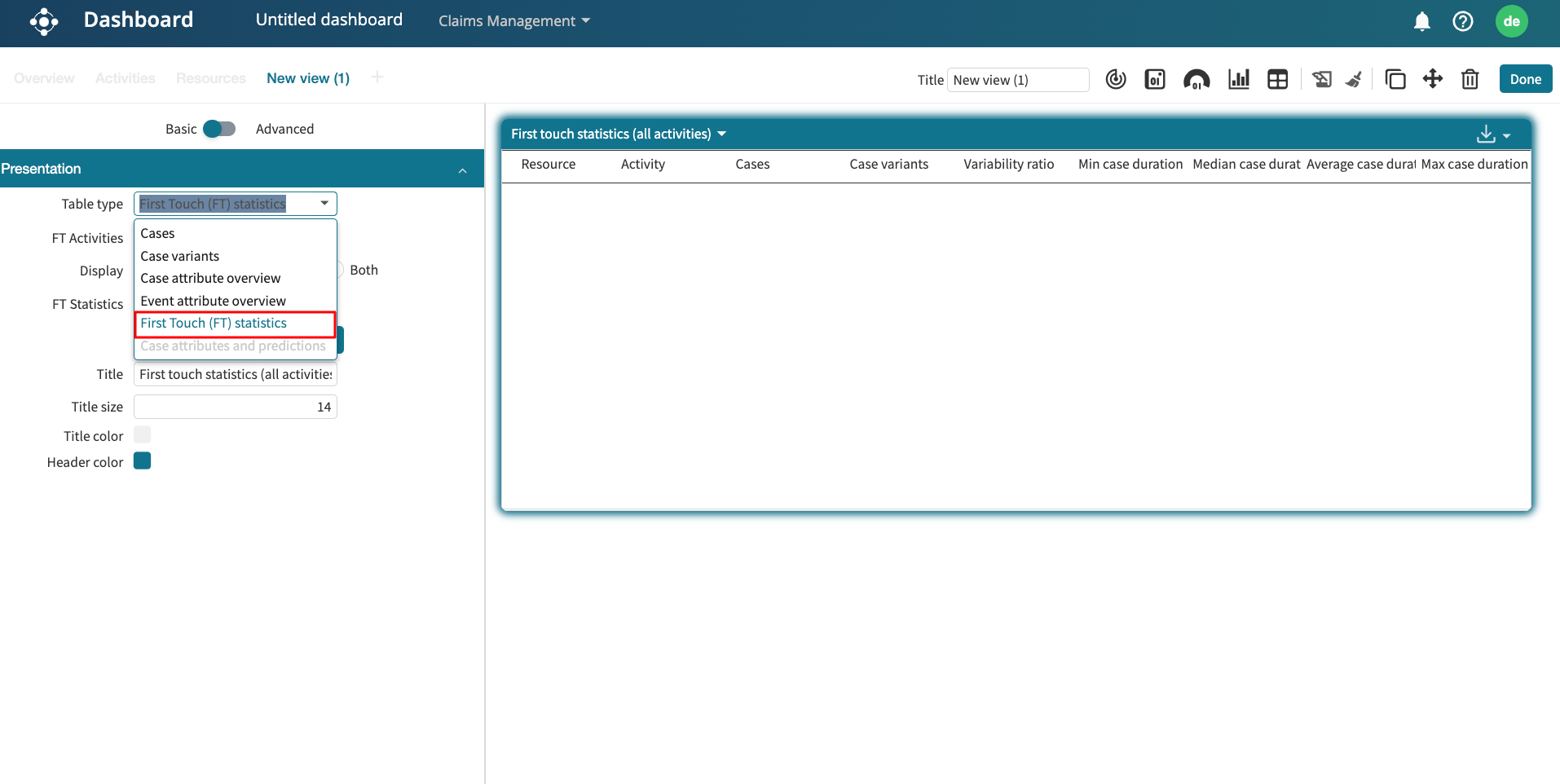The width and height of the screenshot is (1560, 784).
Task: Click the broom clear icon
Action: [1354, 79]
